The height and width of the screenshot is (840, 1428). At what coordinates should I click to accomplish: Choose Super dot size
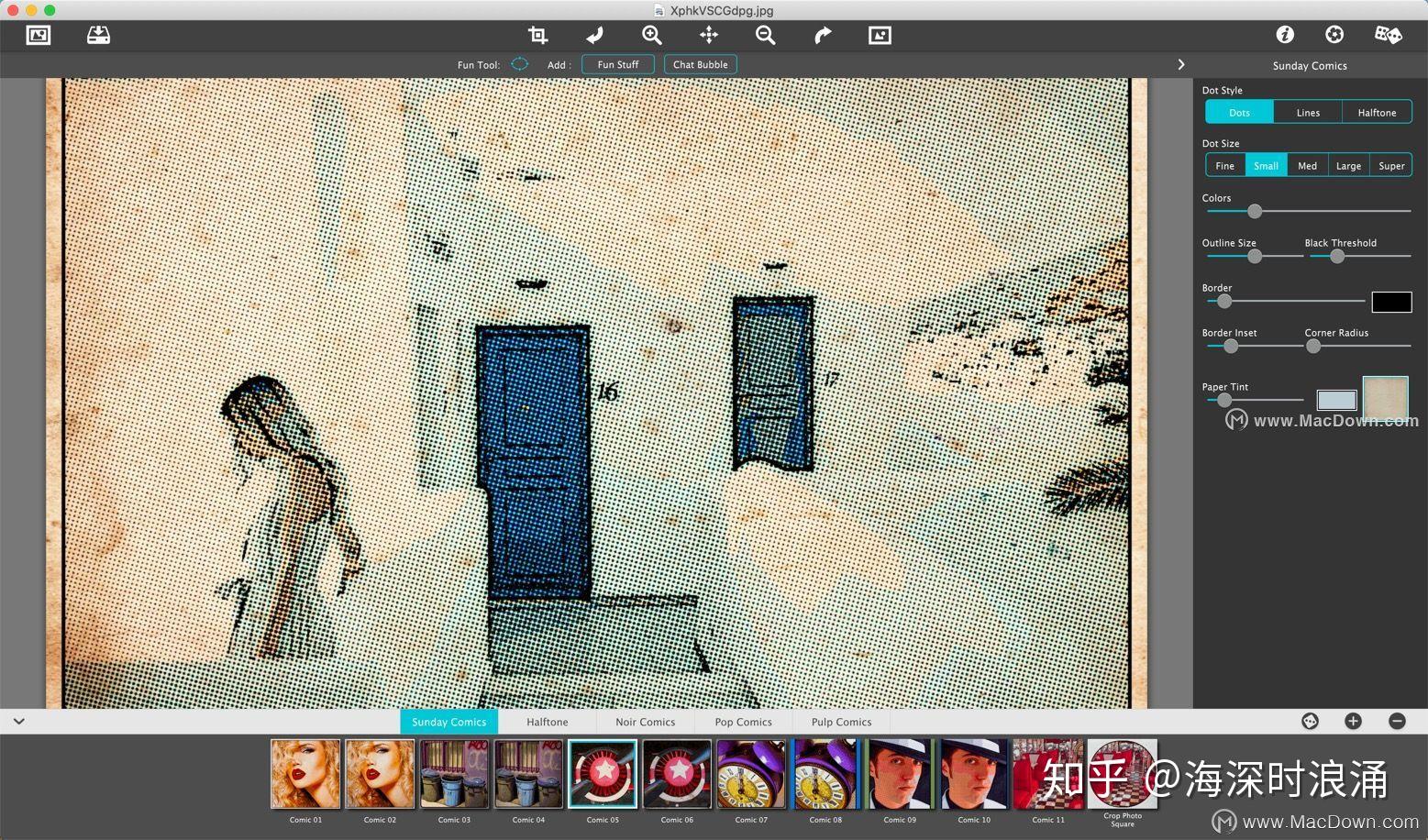point(1390,165)
